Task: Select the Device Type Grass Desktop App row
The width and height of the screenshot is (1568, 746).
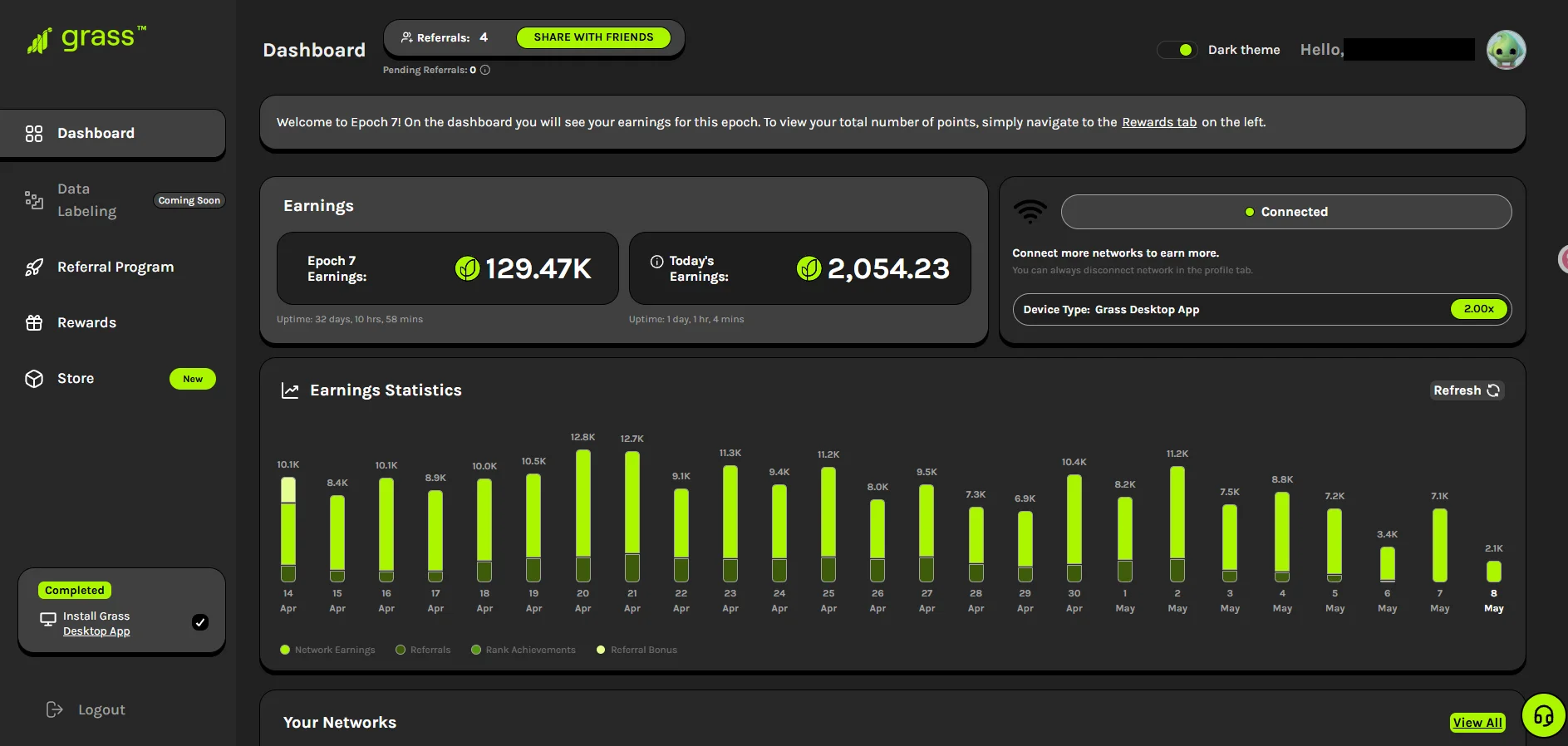Action: (x=1261, y=309)
